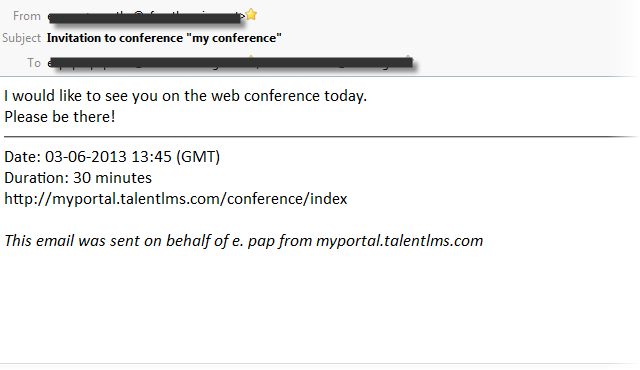This screenshot has height=370, width=640.
Task: Click the name 'e. pap' in footer
Action: tap(253, 241)
